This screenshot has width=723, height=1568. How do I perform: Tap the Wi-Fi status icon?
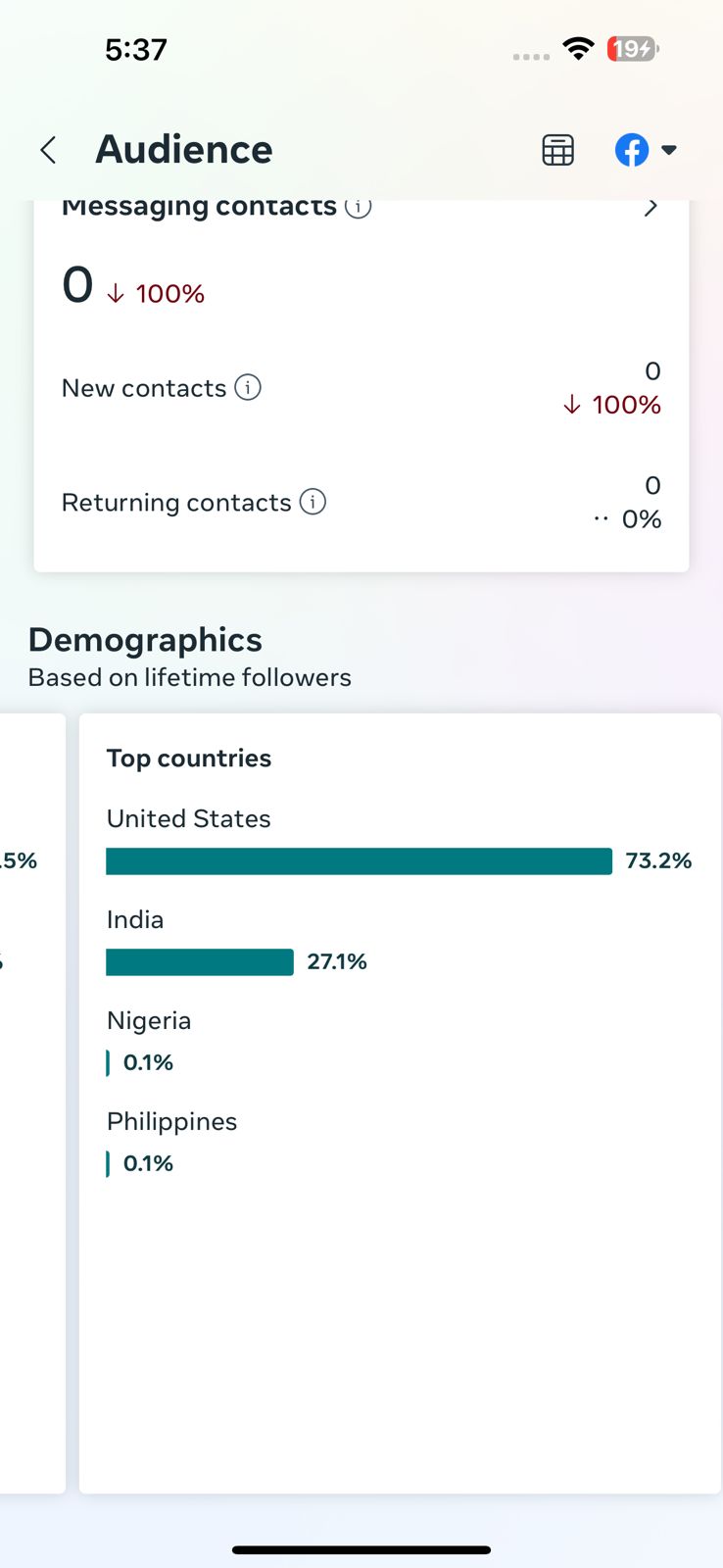[579, 48]
